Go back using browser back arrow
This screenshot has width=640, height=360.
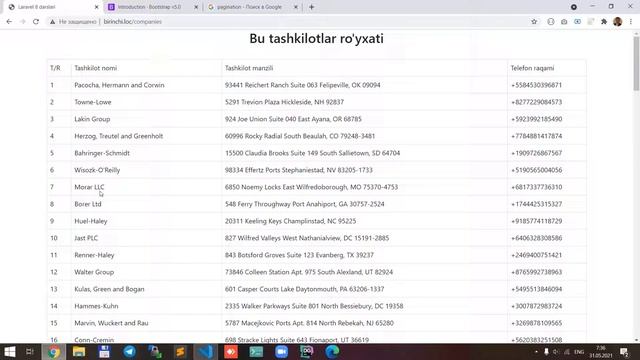9,22
